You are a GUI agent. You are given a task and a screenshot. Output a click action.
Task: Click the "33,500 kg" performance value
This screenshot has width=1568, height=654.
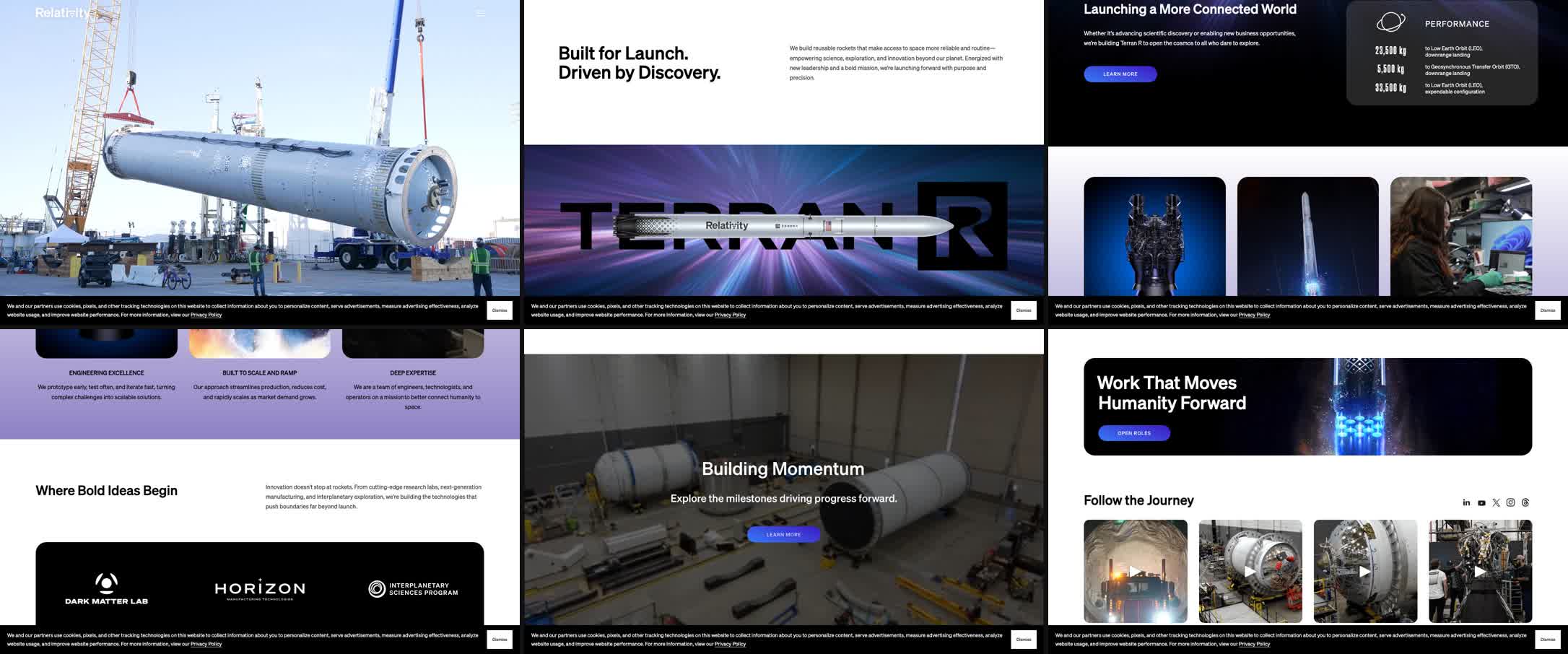(1390, 88)
